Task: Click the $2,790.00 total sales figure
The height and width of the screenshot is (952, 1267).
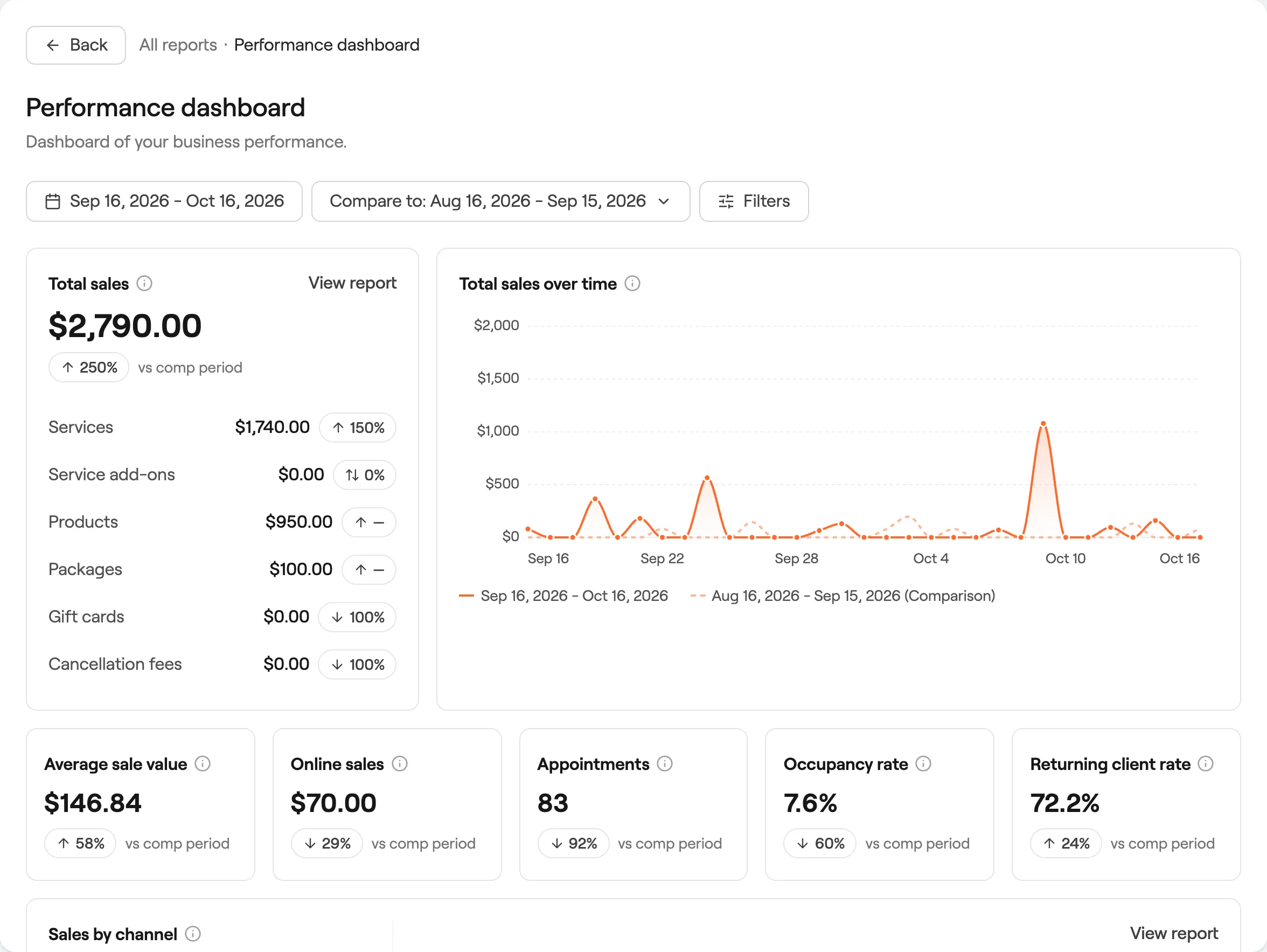Action: coord(125,326)
